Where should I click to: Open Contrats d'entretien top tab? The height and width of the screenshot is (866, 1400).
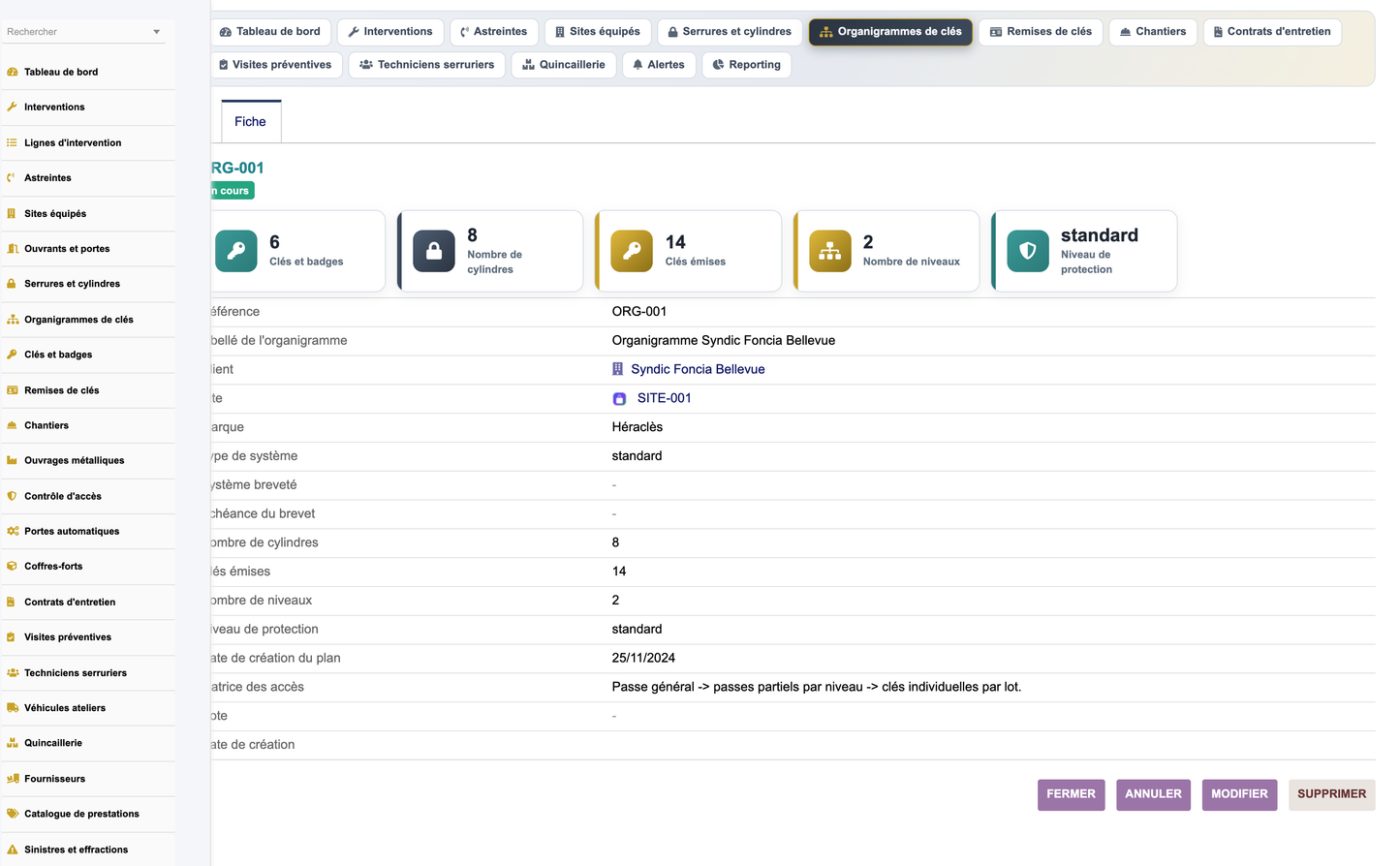tap(1272, 32)
